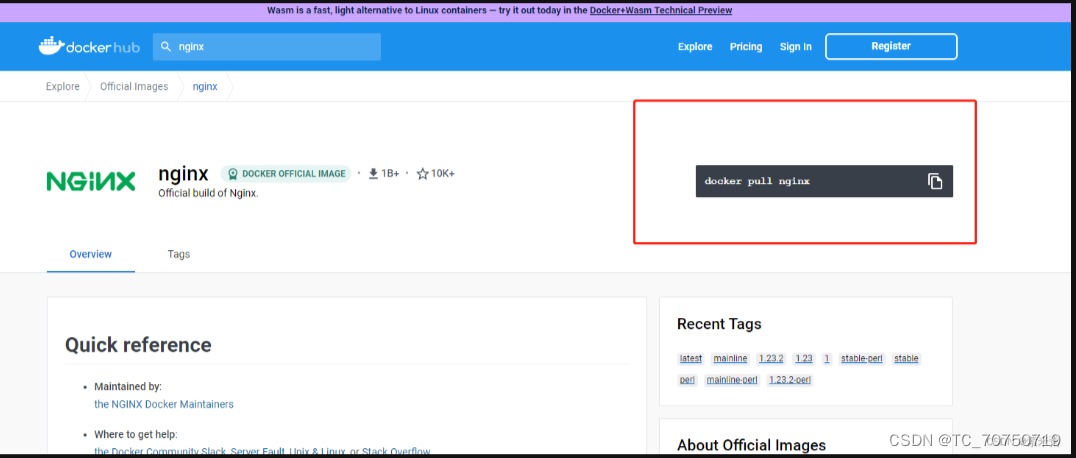Open the stable-perl tag
1076x458 pixels.
point(862,358)
